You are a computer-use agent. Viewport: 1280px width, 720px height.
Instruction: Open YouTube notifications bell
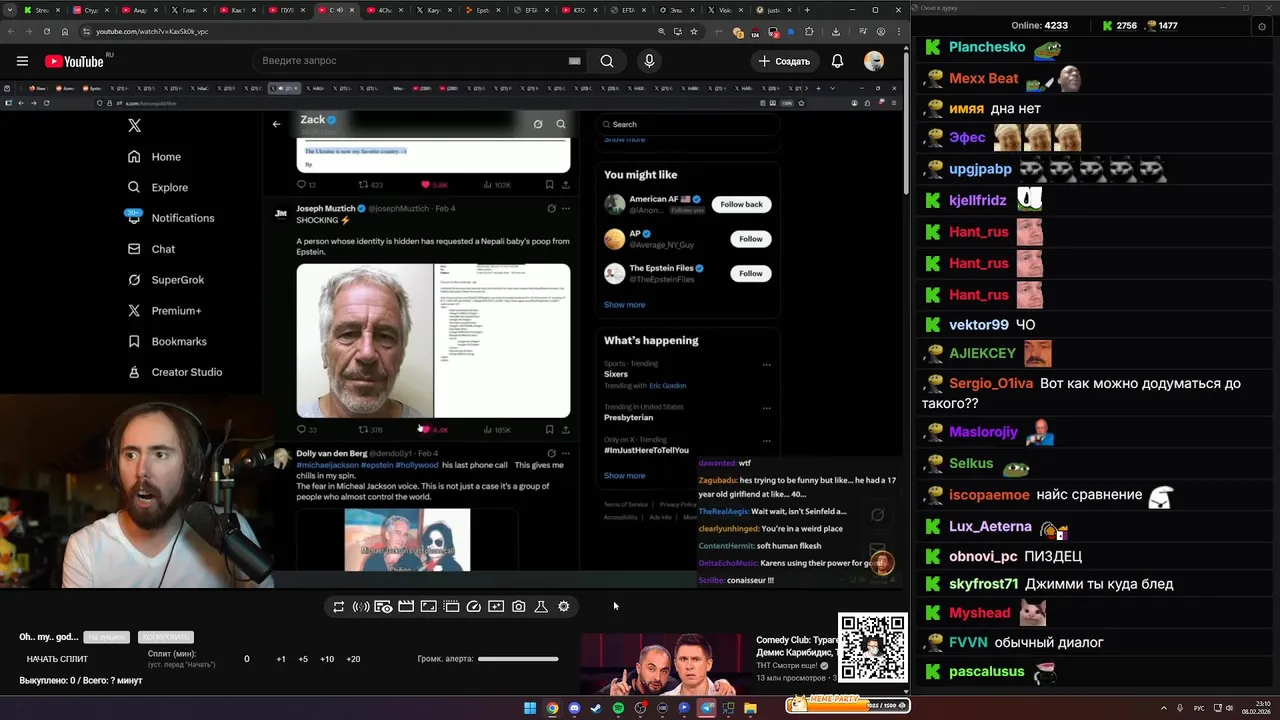click(838, 61)
